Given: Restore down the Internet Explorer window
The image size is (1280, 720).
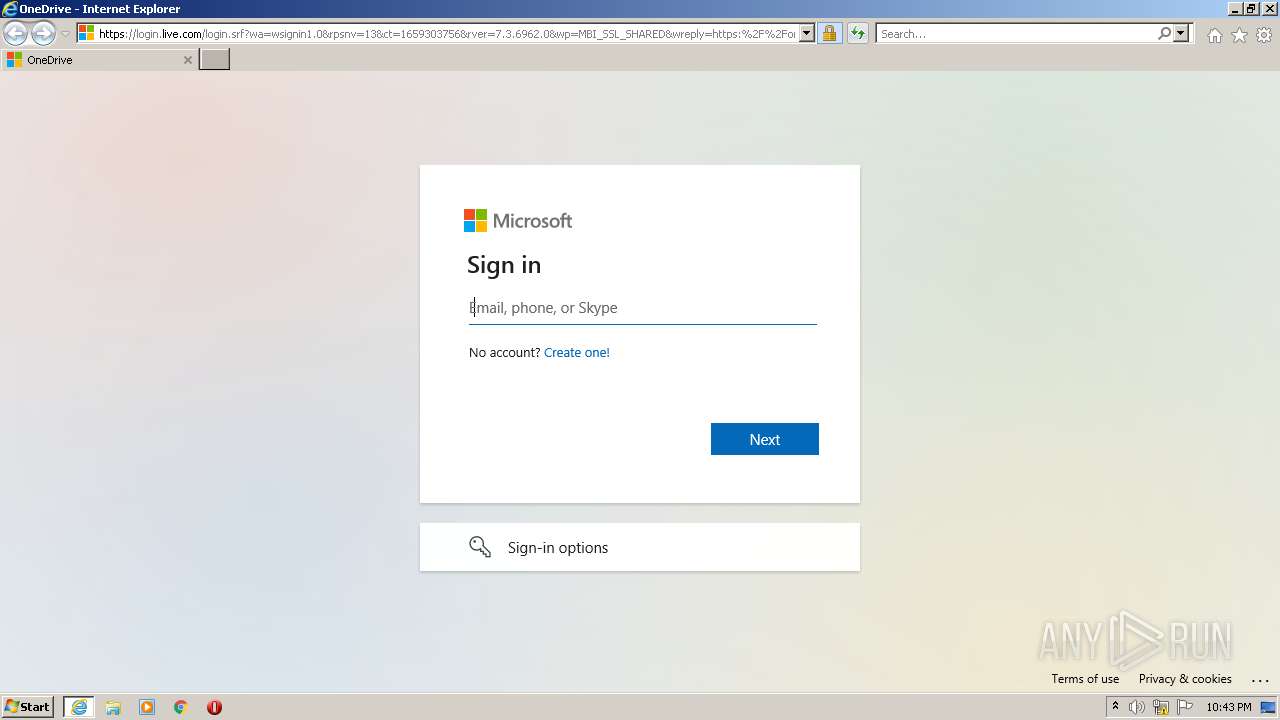Looking at the screenshot, I should point(1251,8).
